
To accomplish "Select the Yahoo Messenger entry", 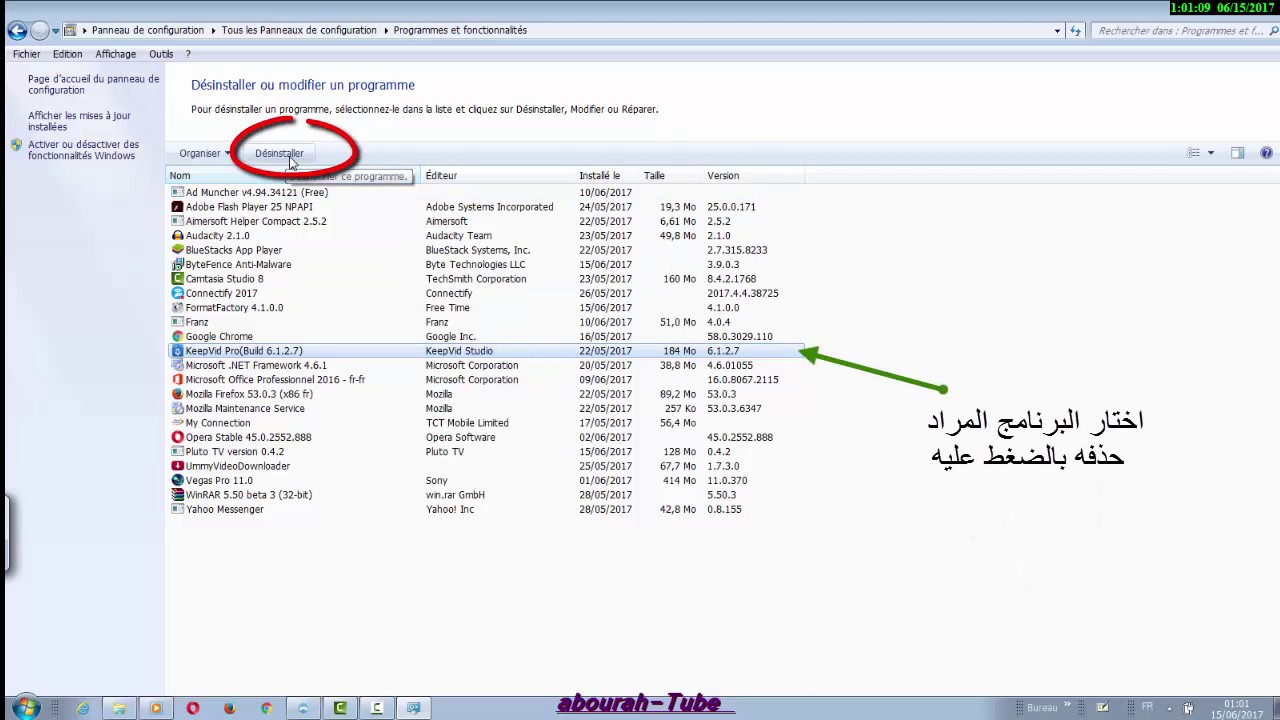I will click(x=224, y=510).
